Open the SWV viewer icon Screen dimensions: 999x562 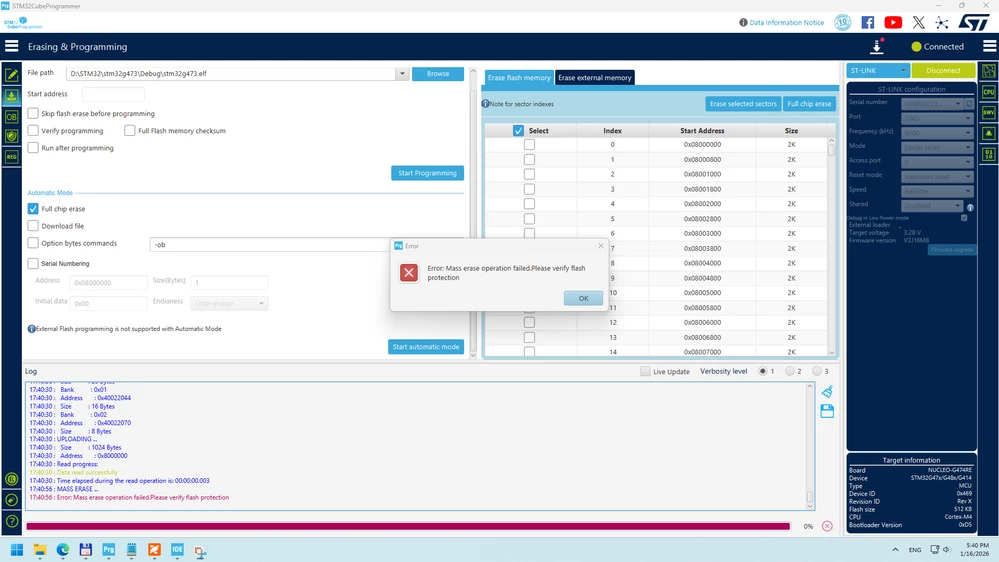pos(988,113)
